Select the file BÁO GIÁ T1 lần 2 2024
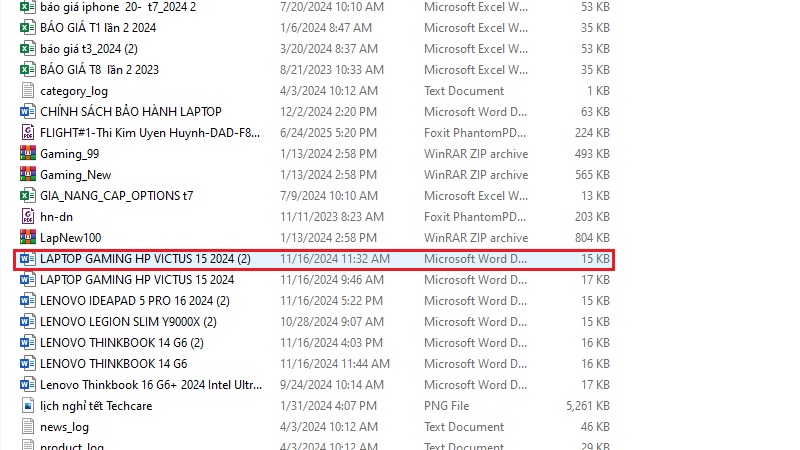 [x=98, y=28]
